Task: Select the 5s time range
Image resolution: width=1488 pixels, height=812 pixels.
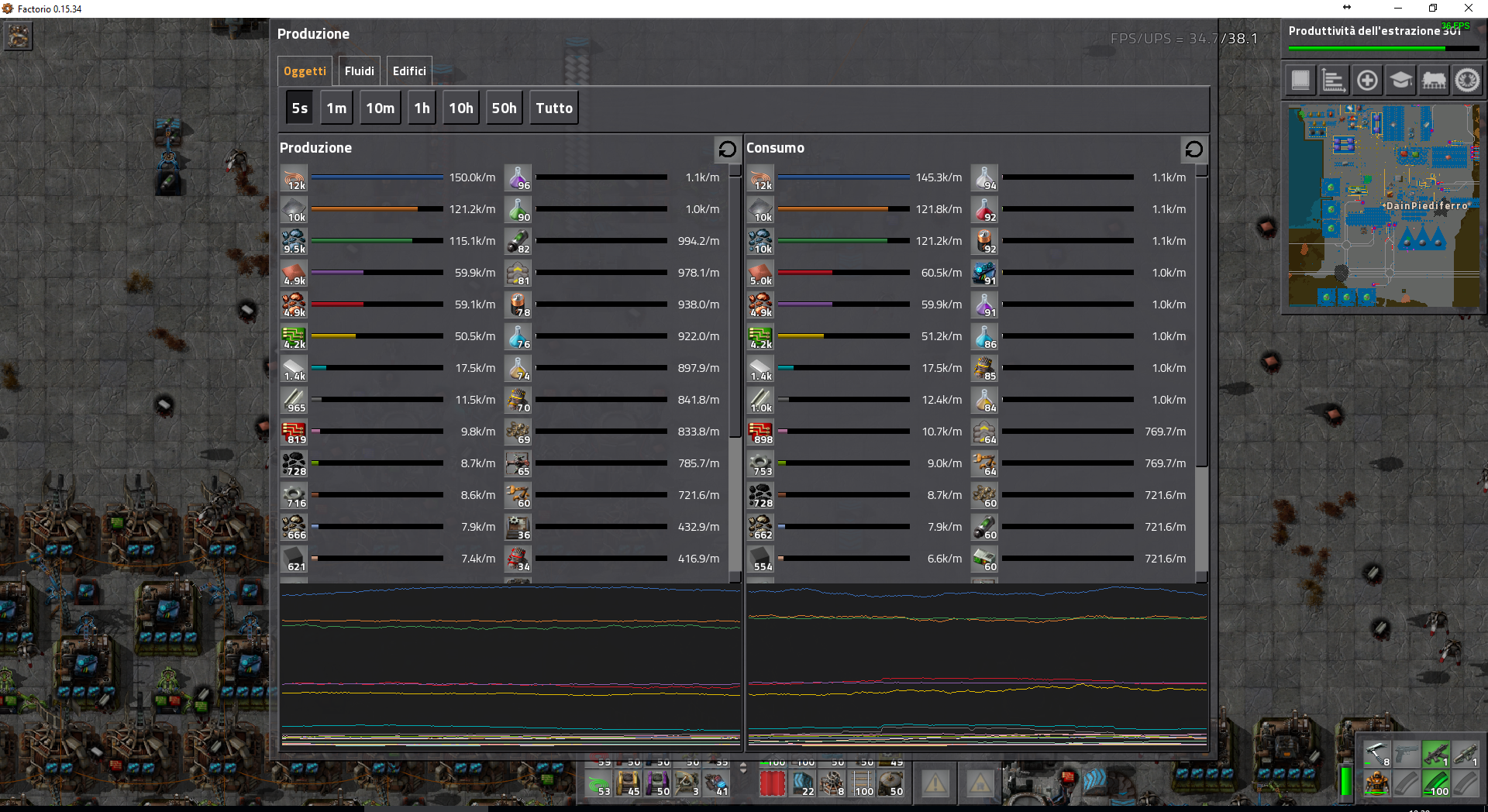Action: tap(299, 108)
